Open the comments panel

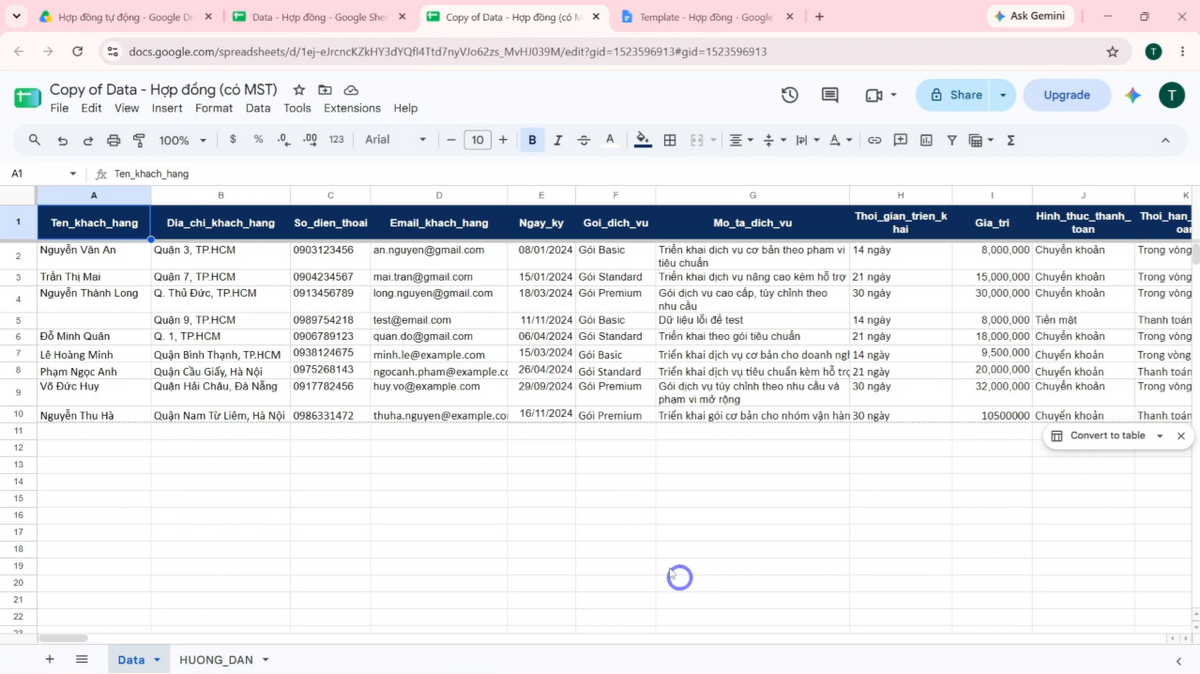830,95
